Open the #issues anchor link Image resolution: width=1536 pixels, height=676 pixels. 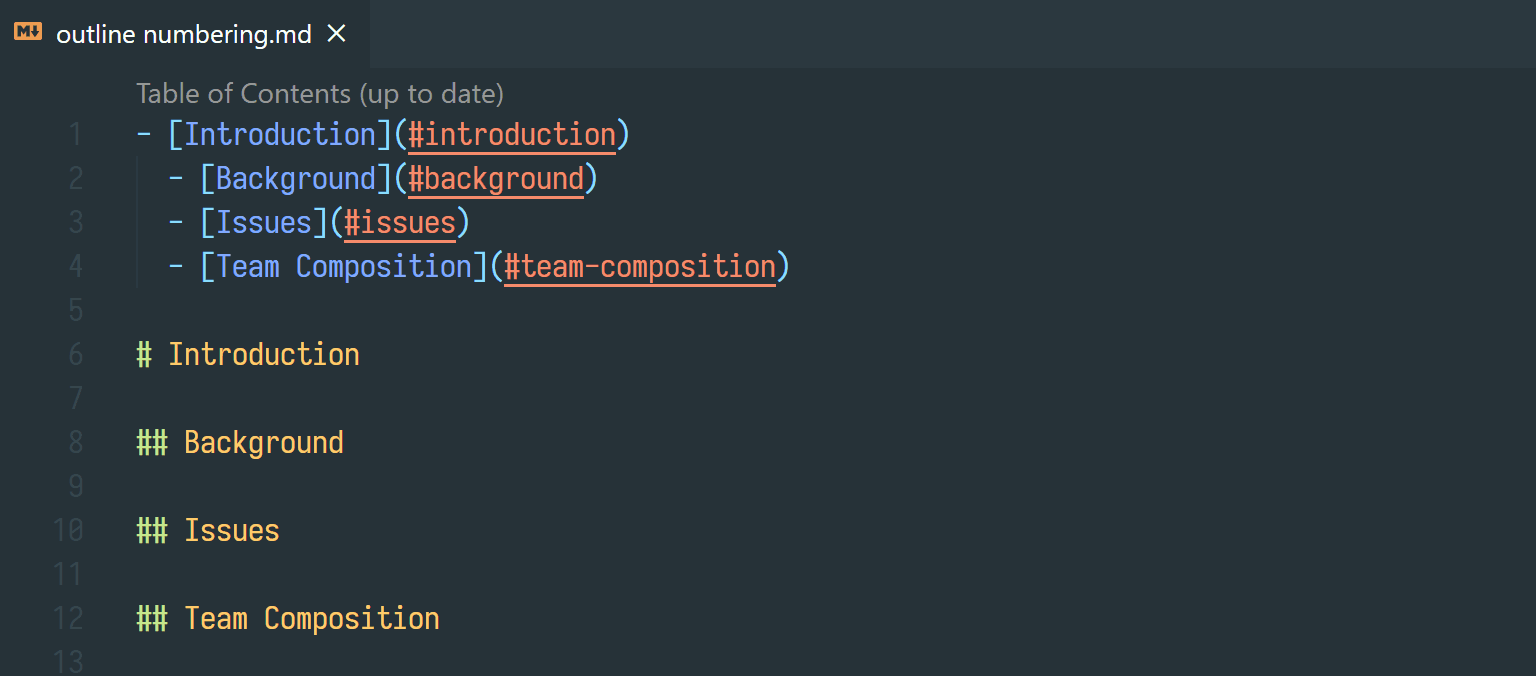399,222
